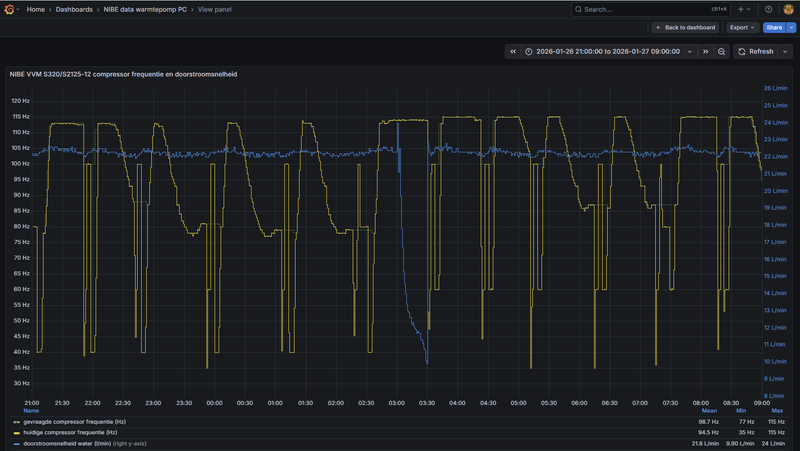Image resolution: width=800 pixels, height=451 pixels.
Task: Shift time range backwards
Action: pos(513,52)
